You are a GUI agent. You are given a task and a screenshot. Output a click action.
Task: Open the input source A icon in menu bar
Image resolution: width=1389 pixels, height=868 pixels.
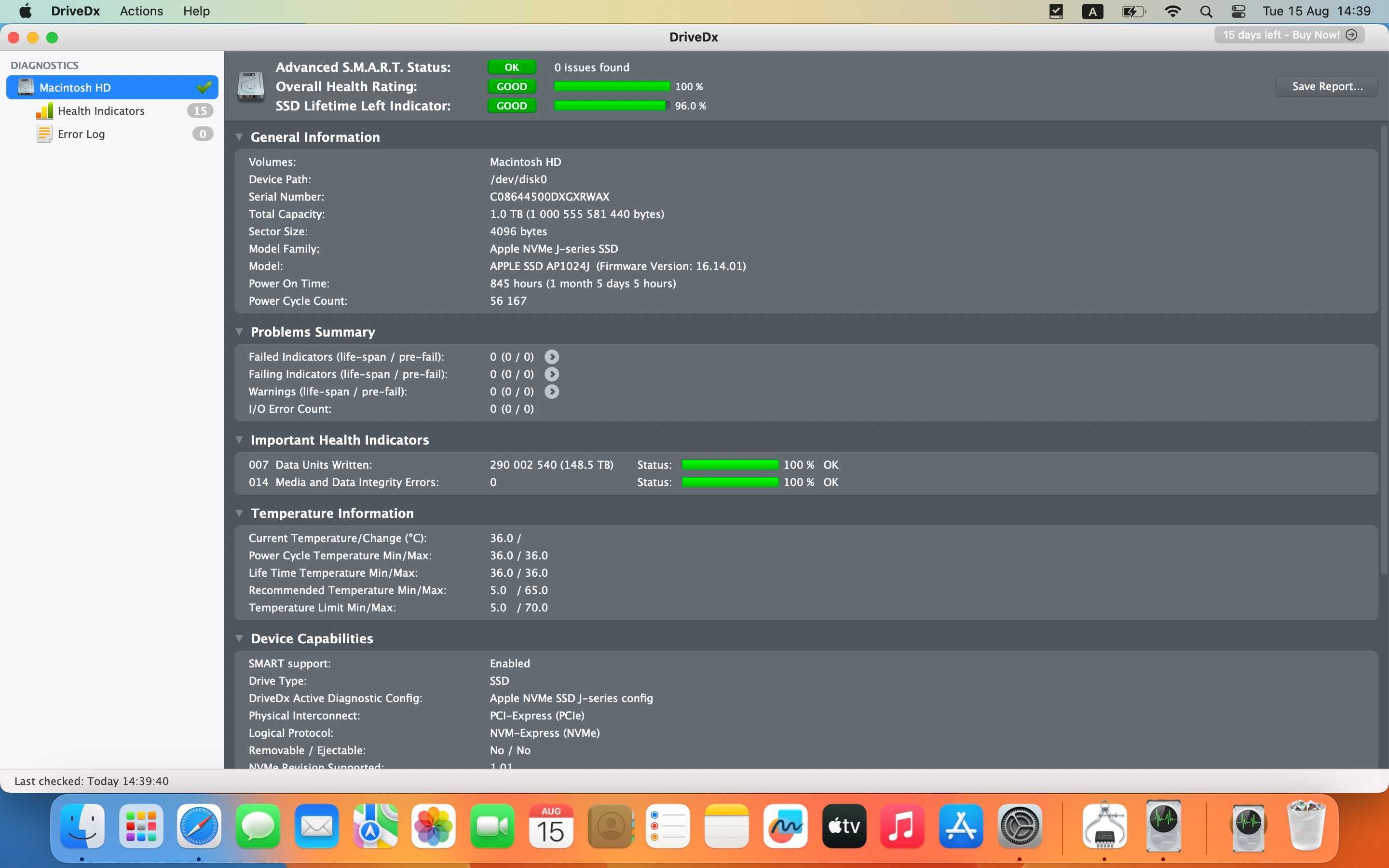[1092, 12]
